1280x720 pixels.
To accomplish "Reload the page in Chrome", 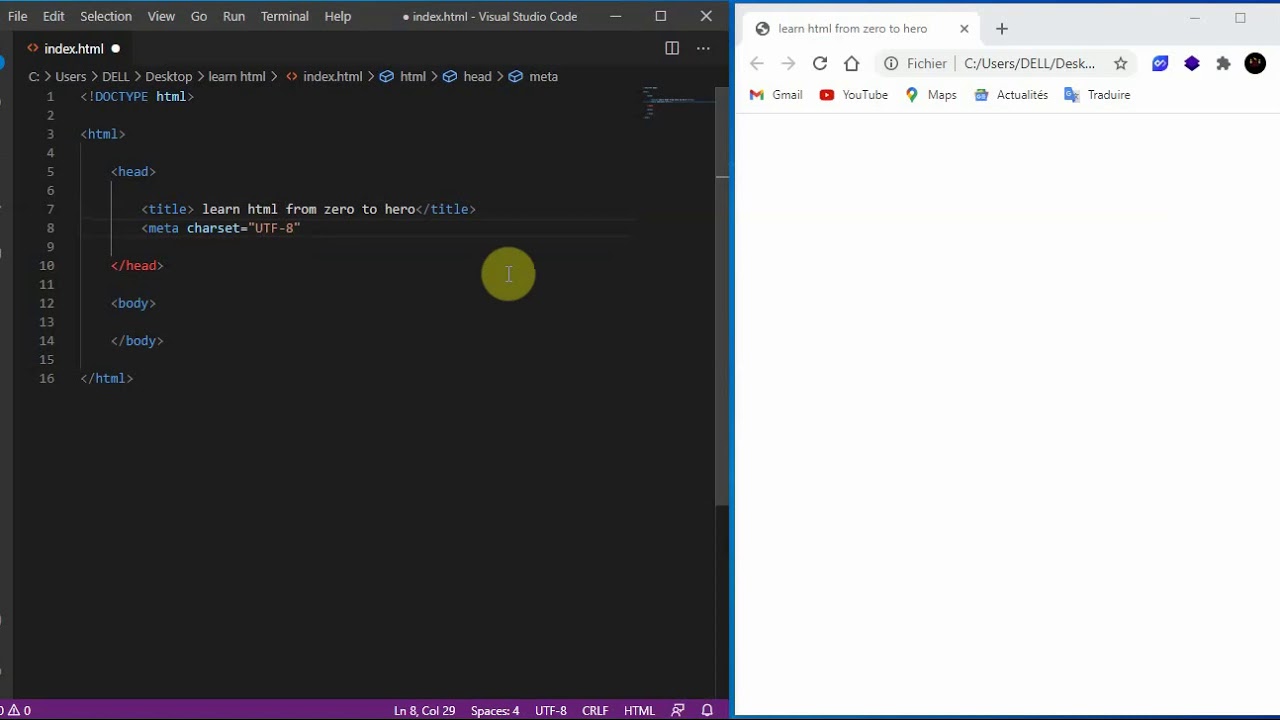I will pos(820,63).
